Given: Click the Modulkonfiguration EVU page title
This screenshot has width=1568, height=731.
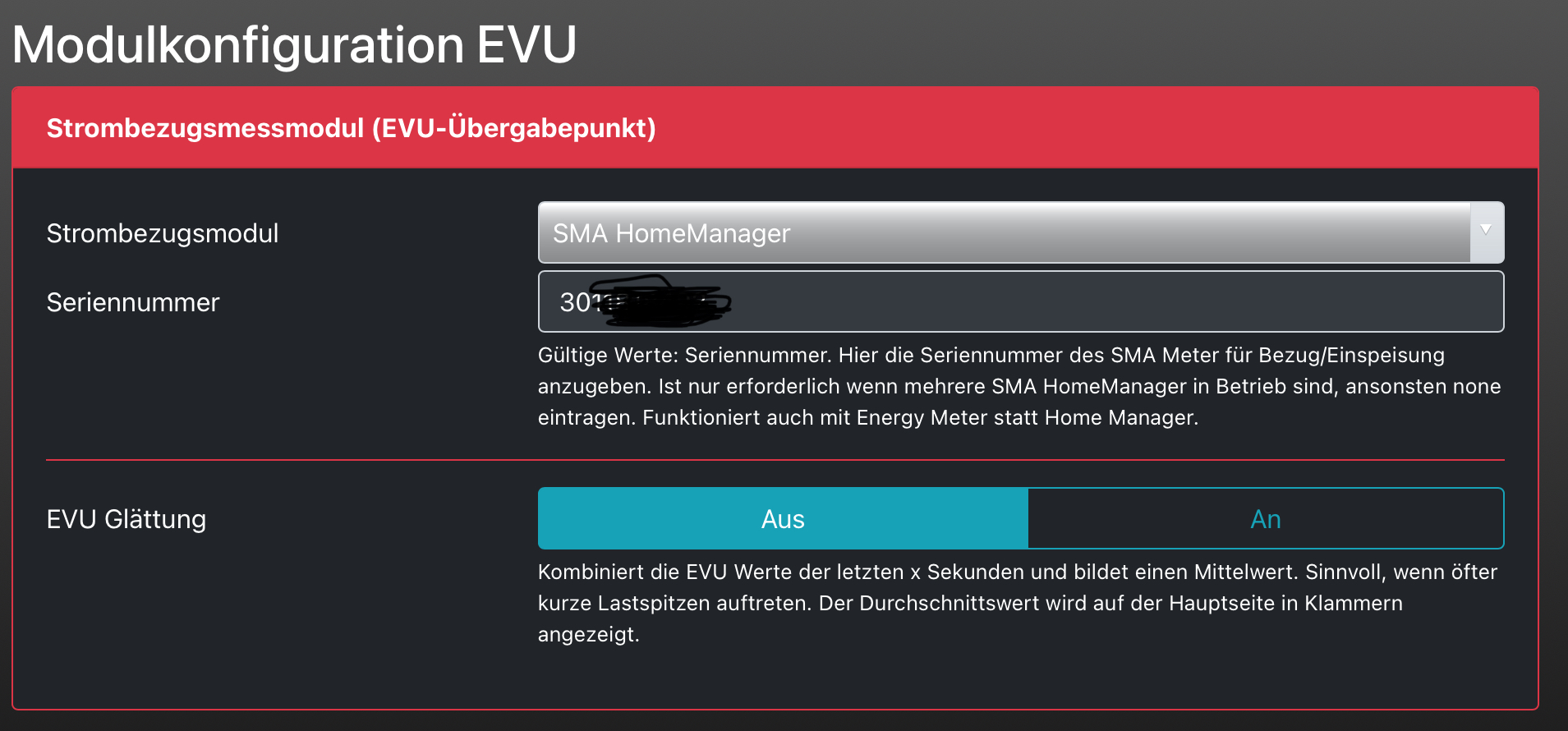Looking at the screenshot, I should [x=294, y=44].
